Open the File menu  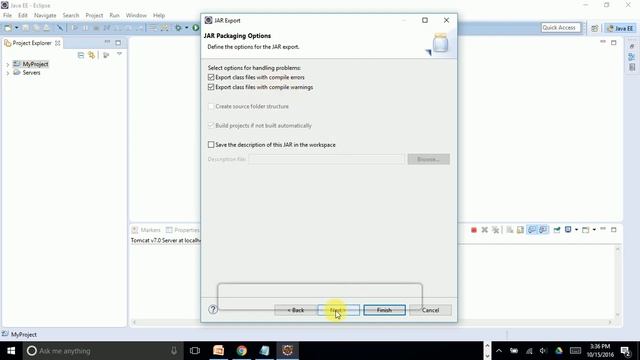[7, 16]
